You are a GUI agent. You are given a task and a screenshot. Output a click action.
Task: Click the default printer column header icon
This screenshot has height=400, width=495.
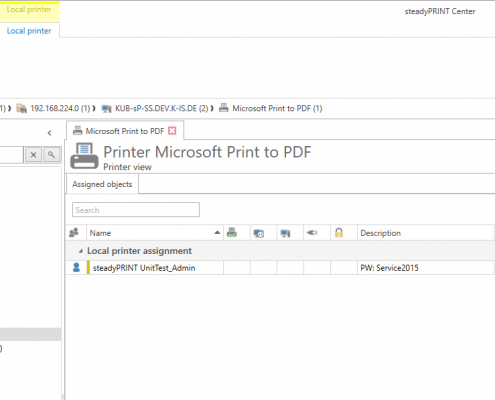(x=232, y=233)
